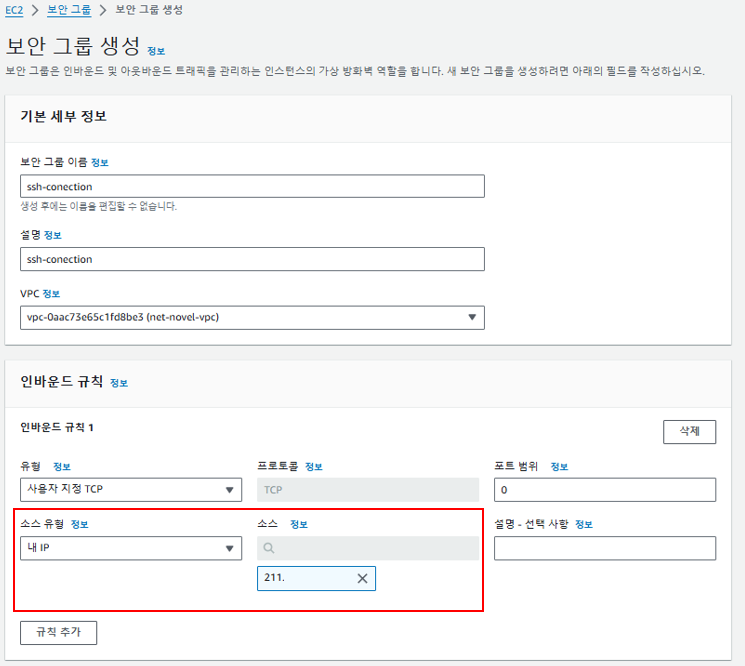Expand the 사용자 지정 TCP type dropdown

[131, 489]
